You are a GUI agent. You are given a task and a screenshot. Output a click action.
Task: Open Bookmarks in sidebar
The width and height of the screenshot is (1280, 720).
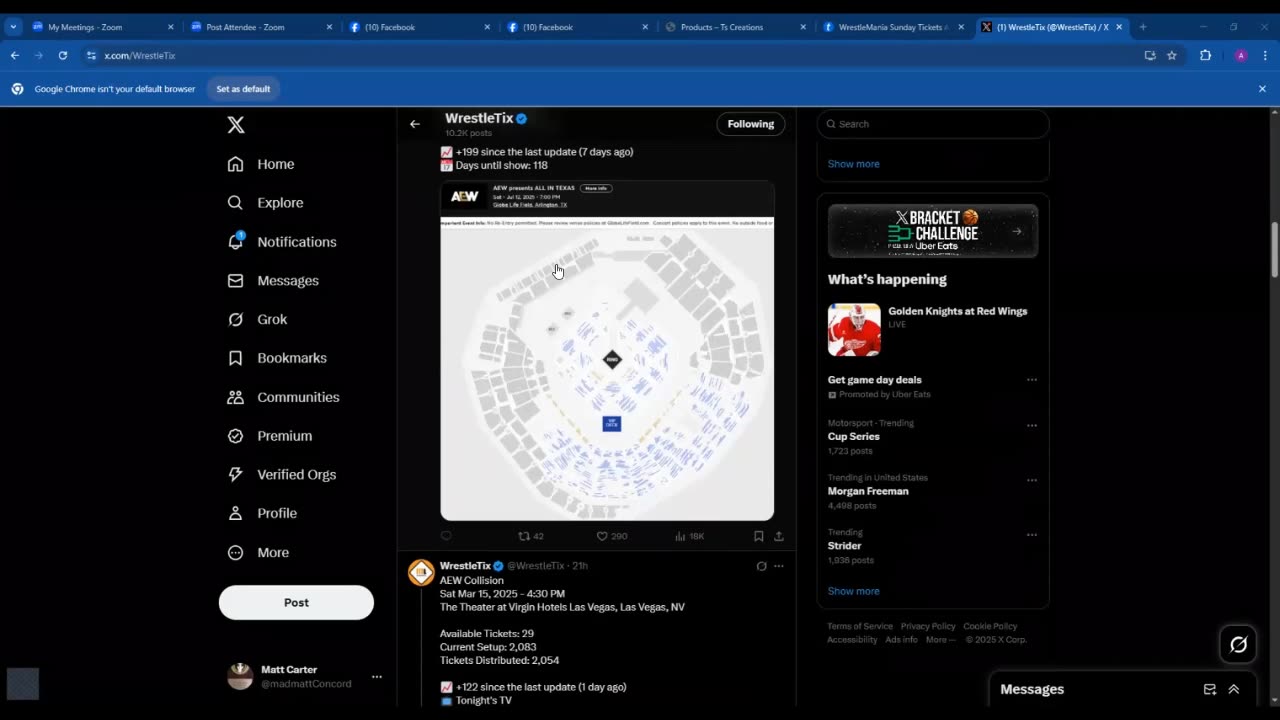click(x=277, y=358)
